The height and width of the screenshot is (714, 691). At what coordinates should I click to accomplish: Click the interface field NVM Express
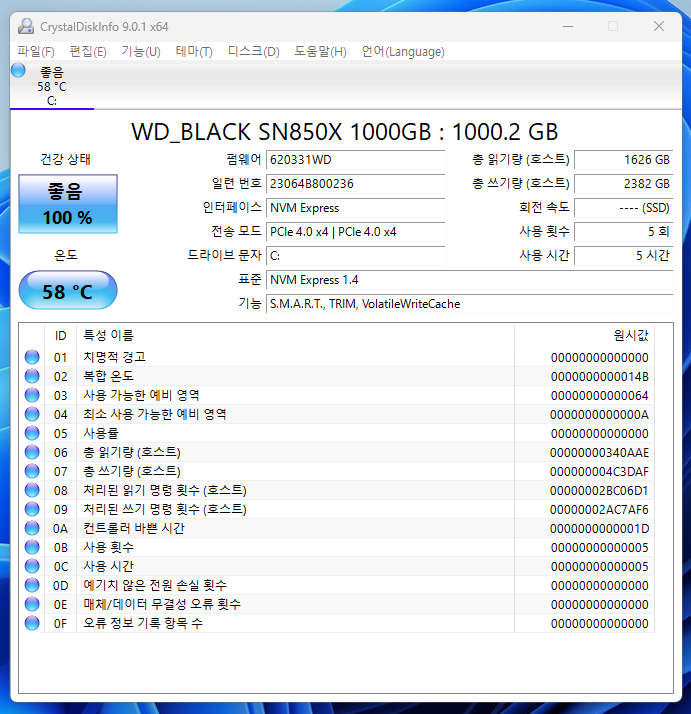[x=356, y=208]
